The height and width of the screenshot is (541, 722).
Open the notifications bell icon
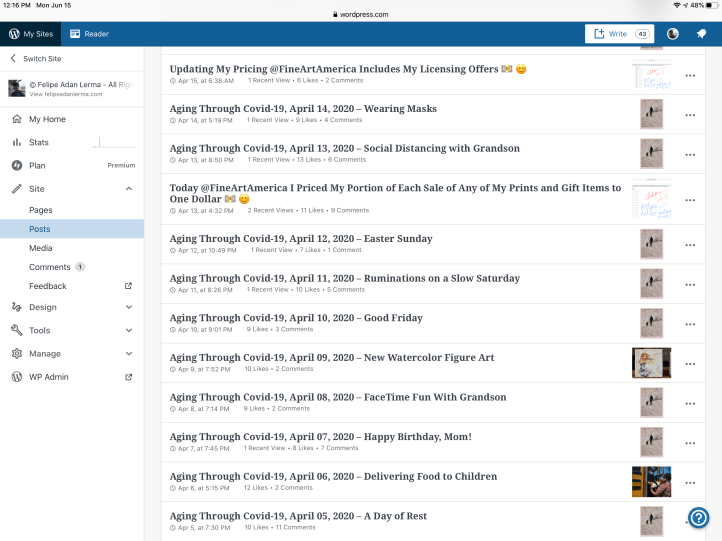point(702,34)
